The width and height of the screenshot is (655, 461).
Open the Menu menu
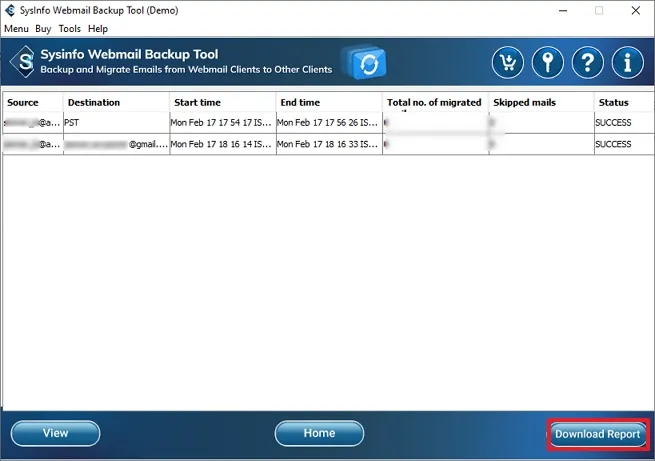[x=16, y=29]
